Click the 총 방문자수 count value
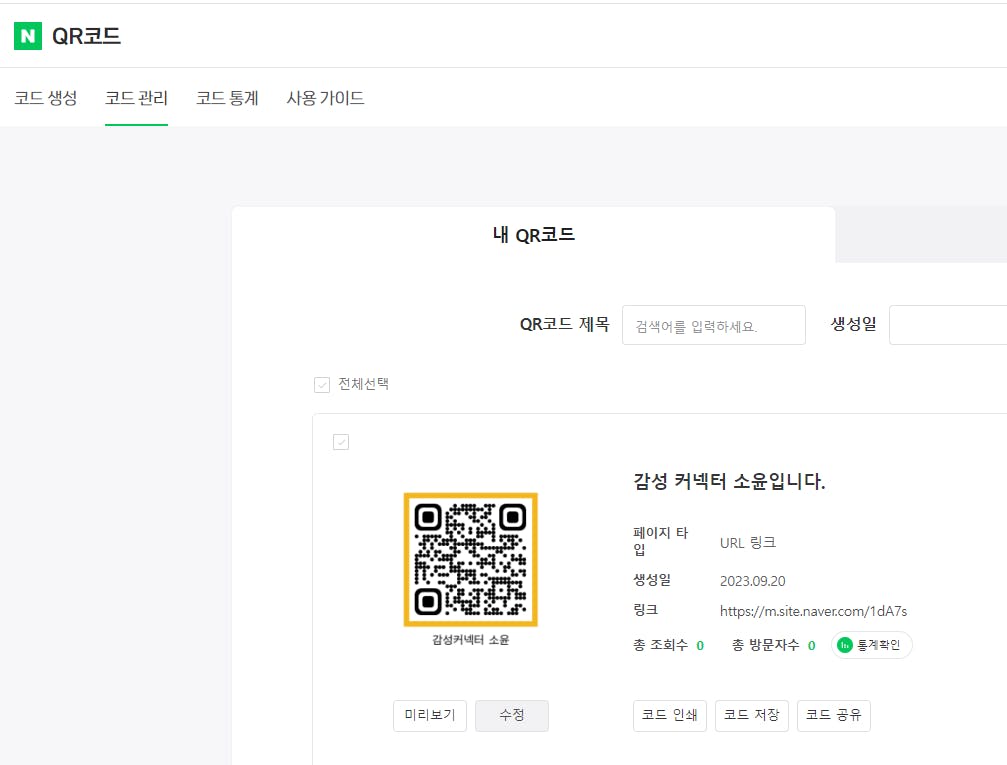 coord(812,646)
